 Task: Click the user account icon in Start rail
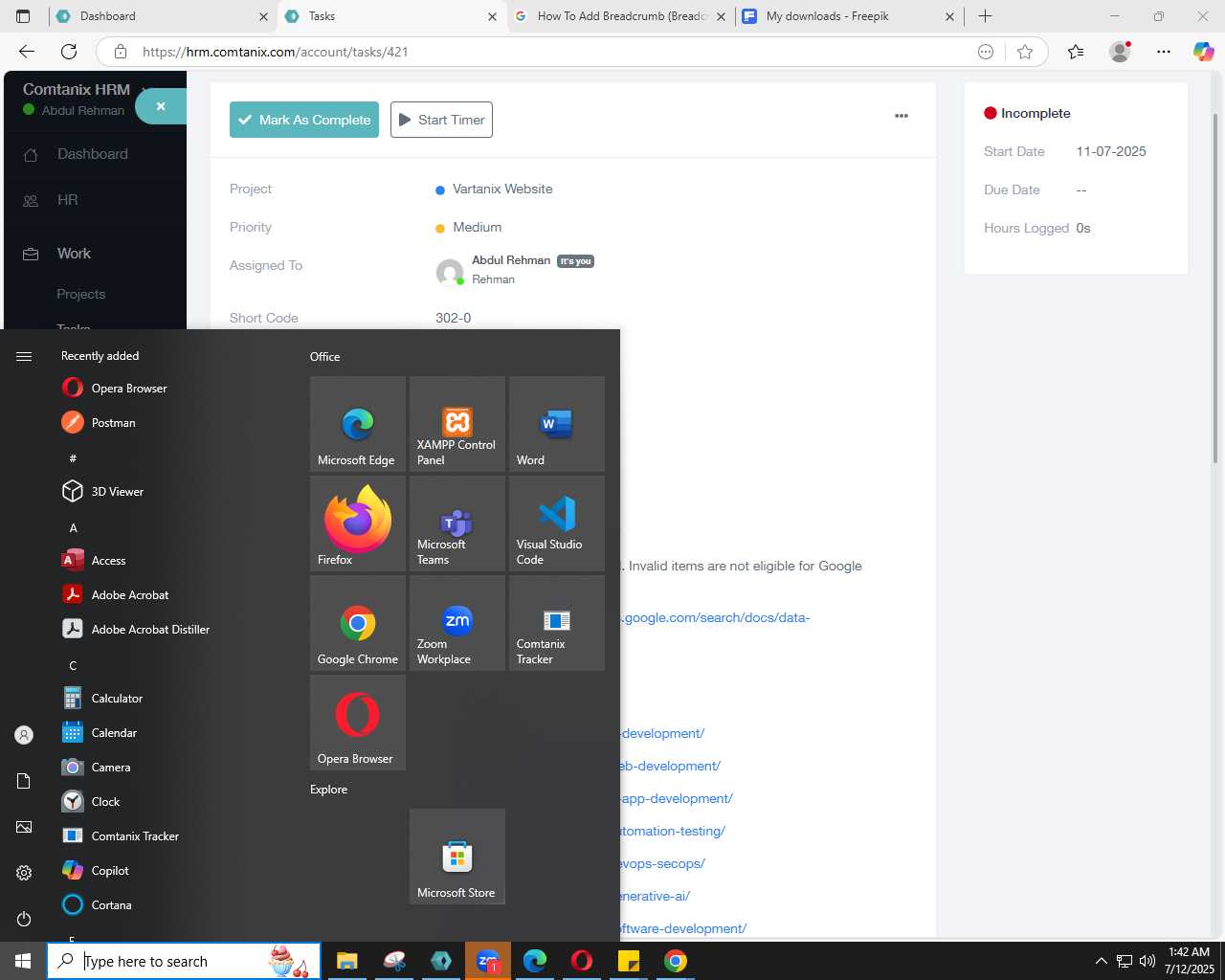coord(24,735)
